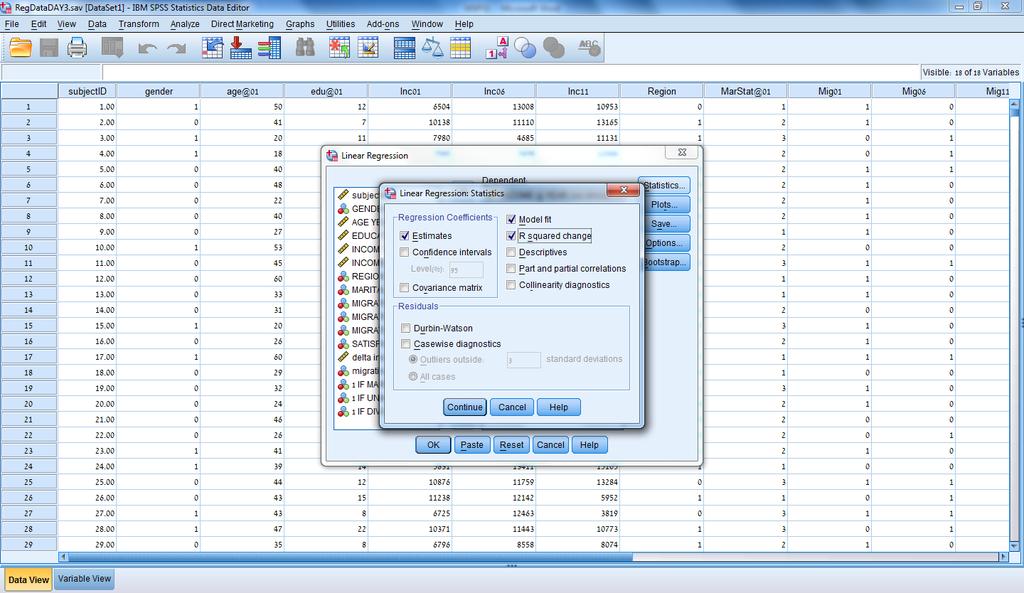This screenshot has height=593, width=1024.
Task: Click the Select cases icon
Action: pyautogui.click(x=460, y=48)
